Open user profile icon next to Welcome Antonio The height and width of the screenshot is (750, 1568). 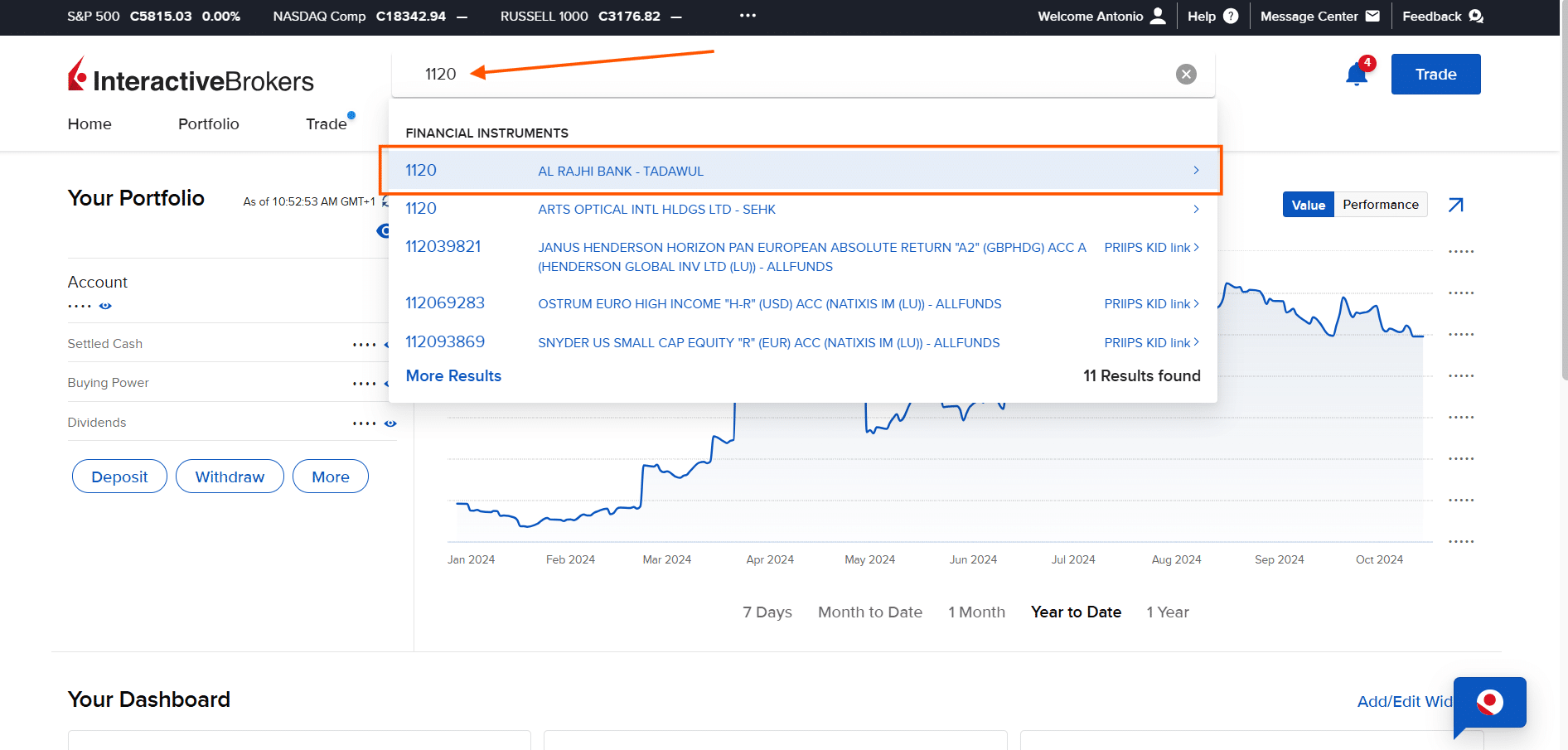point(1158,16)
